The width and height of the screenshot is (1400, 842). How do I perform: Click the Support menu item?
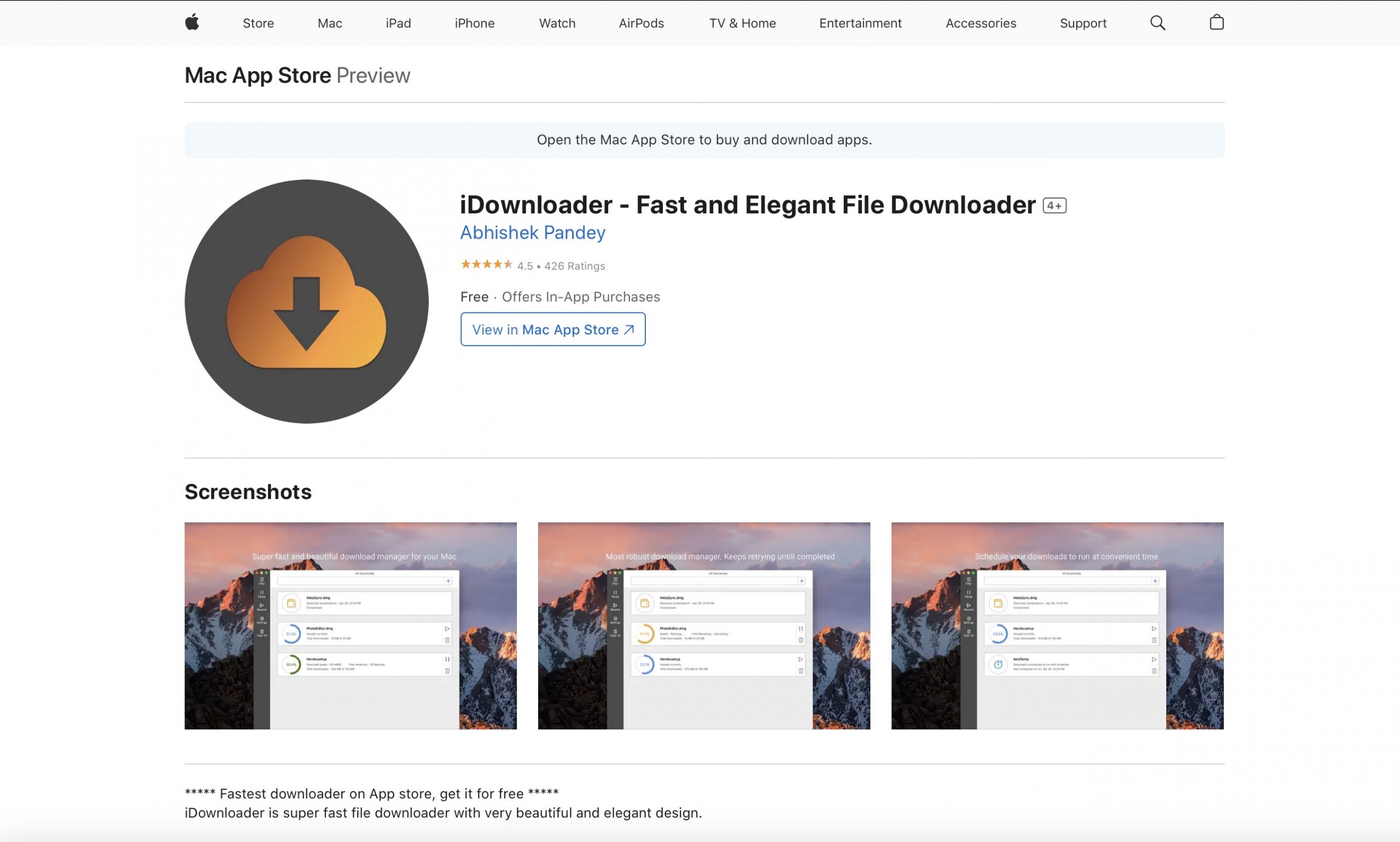coord(1083,22)
